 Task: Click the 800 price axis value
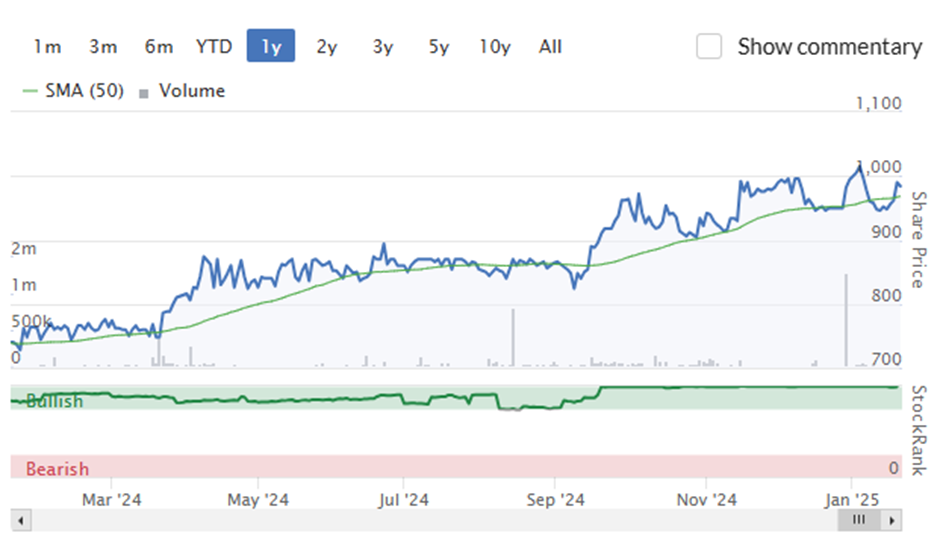886,295
